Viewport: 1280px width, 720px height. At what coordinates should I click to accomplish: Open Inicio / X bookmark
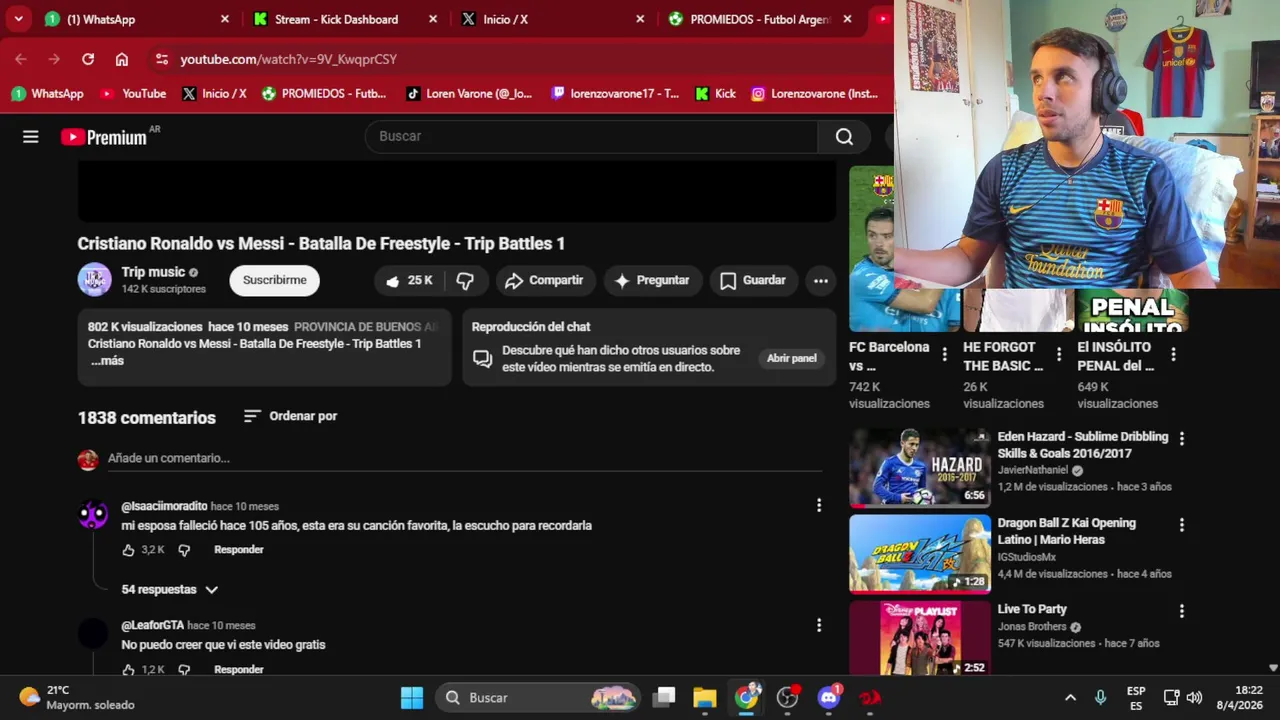pyautogui.click(x=214, y=93)
